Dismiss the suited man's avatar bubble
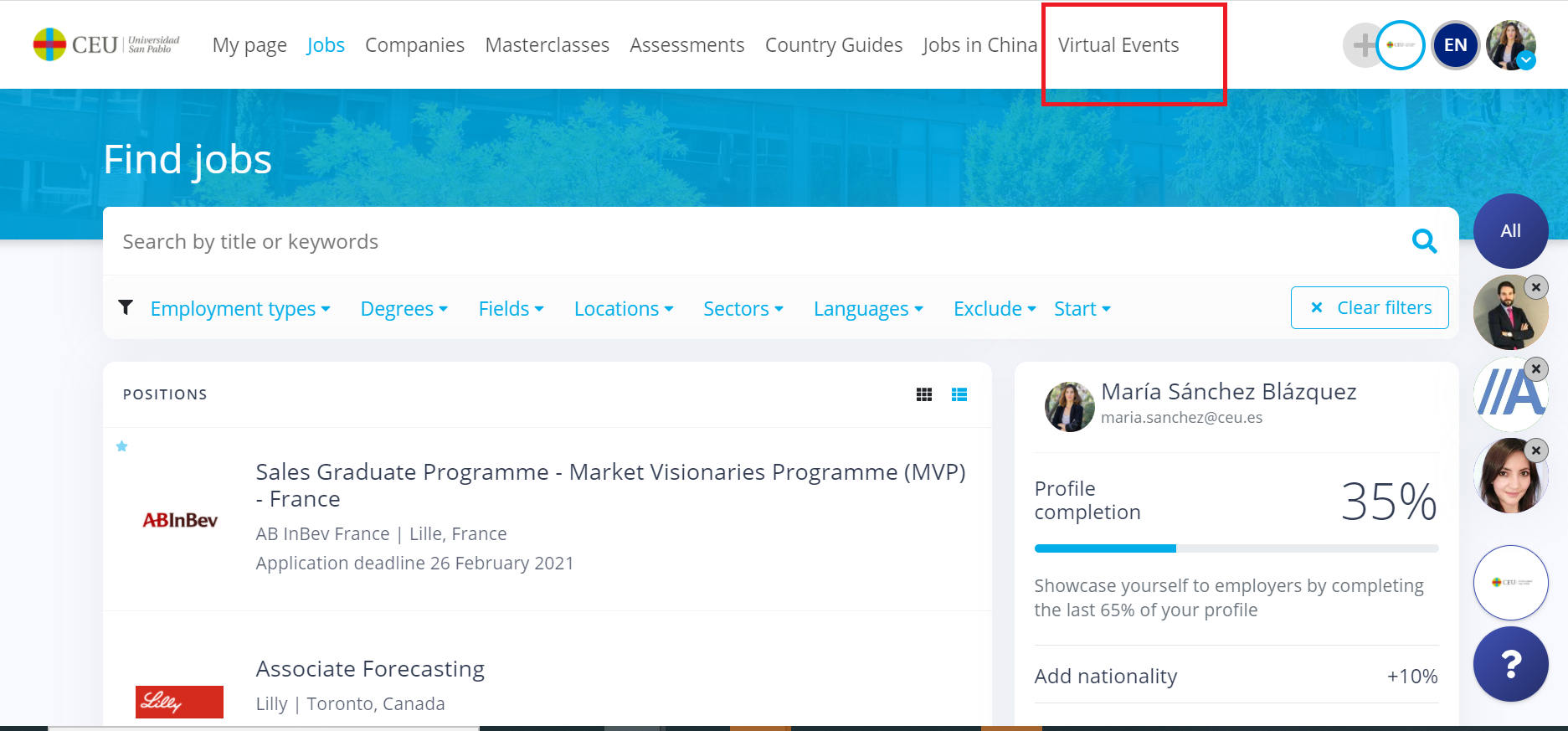 coord(1536,287)
